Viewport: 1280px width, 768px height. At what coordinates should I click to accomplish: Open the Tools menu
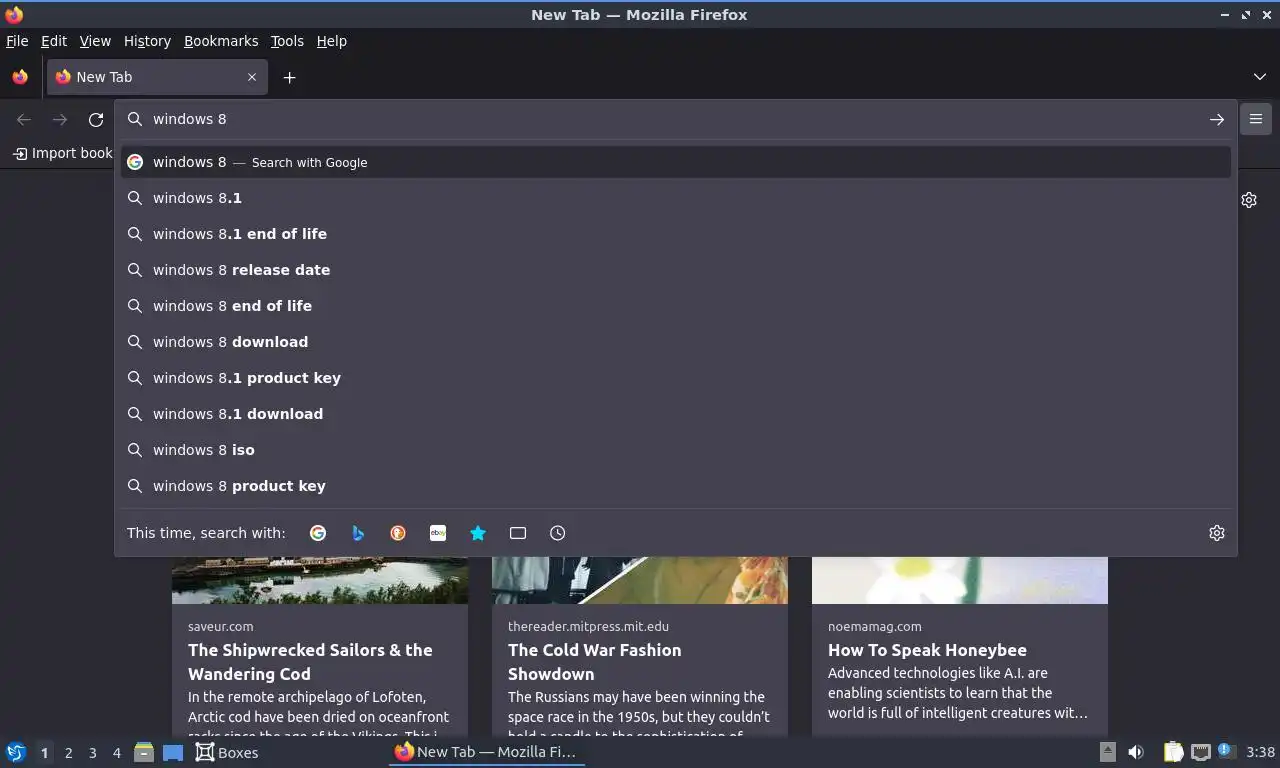point(287,41)
